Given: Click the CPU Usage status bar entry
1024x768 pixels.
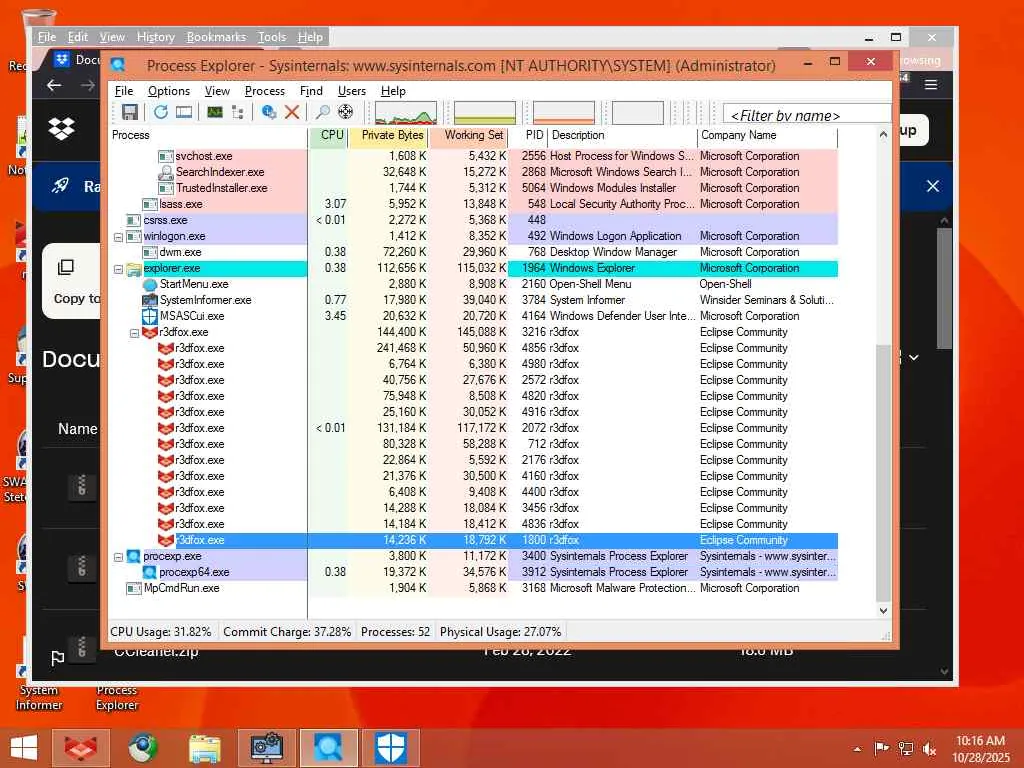Looking at the screenshot, I should (161, 632).
